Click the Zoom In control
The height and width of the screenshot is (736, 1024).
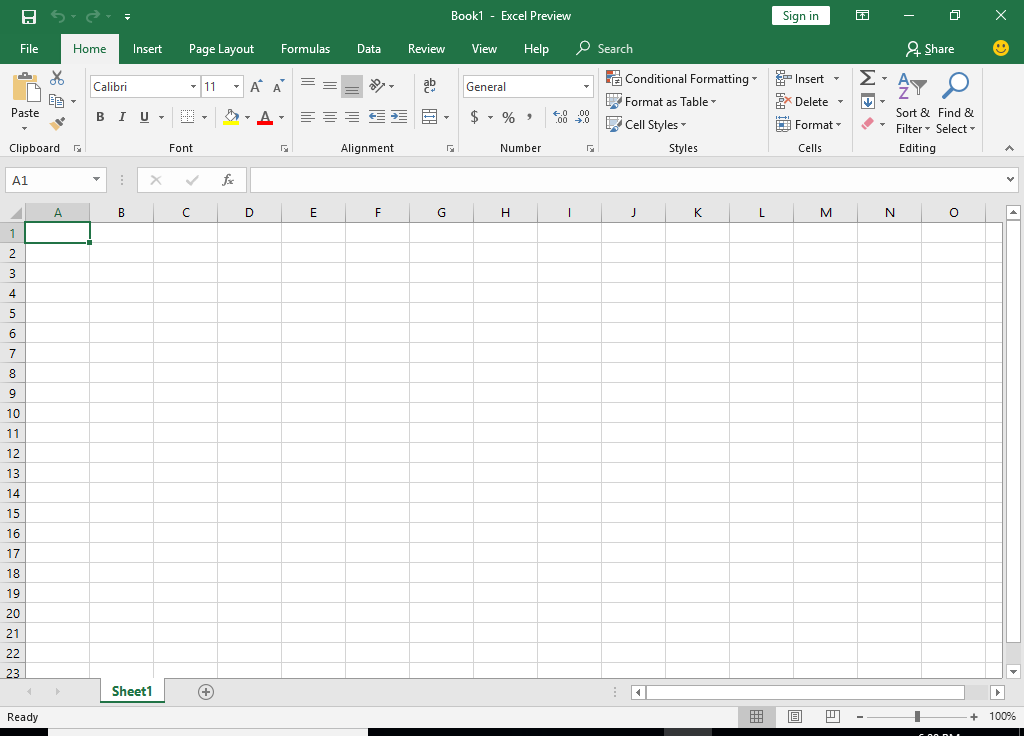pyautogui.click(x=972, y=717)
